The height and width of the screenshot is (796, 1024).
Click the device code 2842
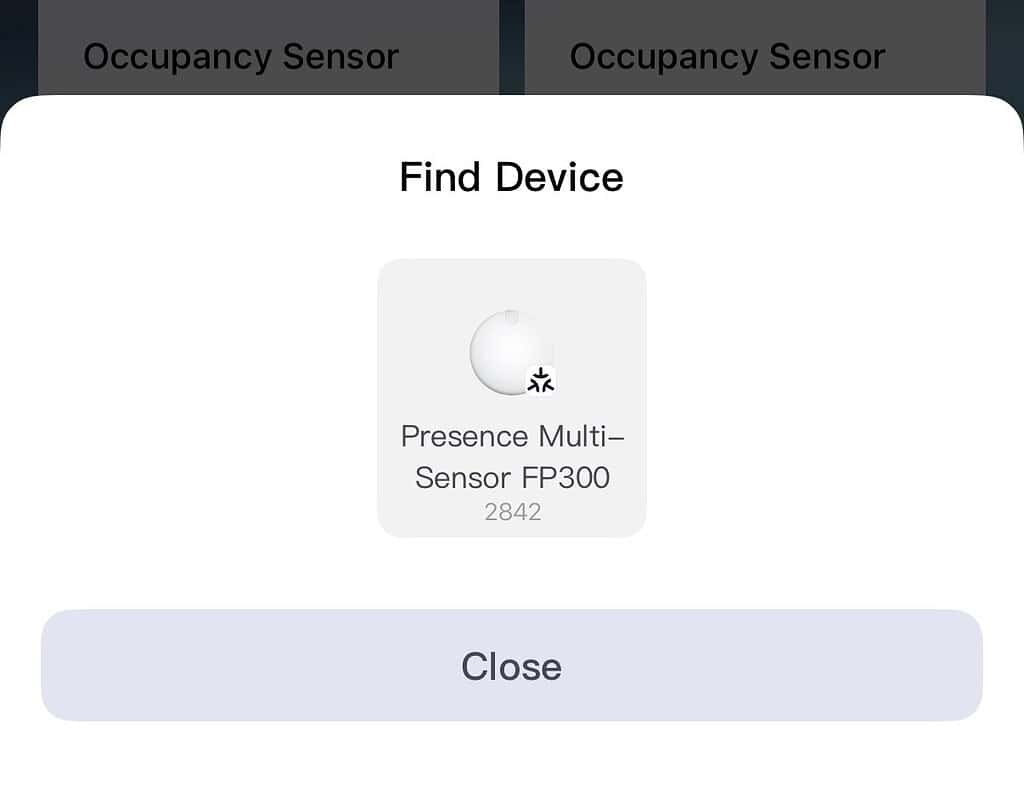coord(512,512)
